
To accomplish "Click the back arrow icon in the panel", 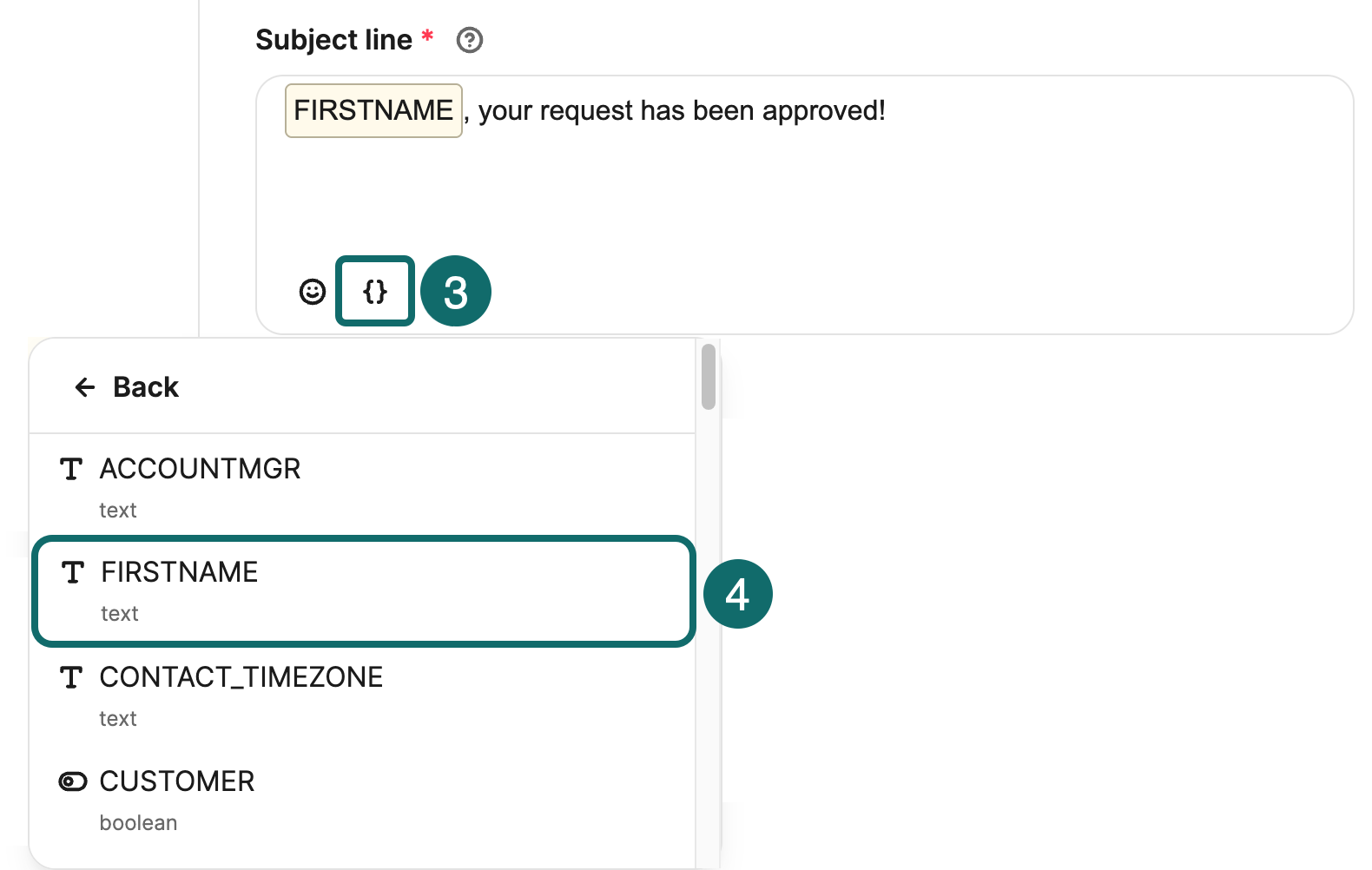I will [x=84, y=386].
